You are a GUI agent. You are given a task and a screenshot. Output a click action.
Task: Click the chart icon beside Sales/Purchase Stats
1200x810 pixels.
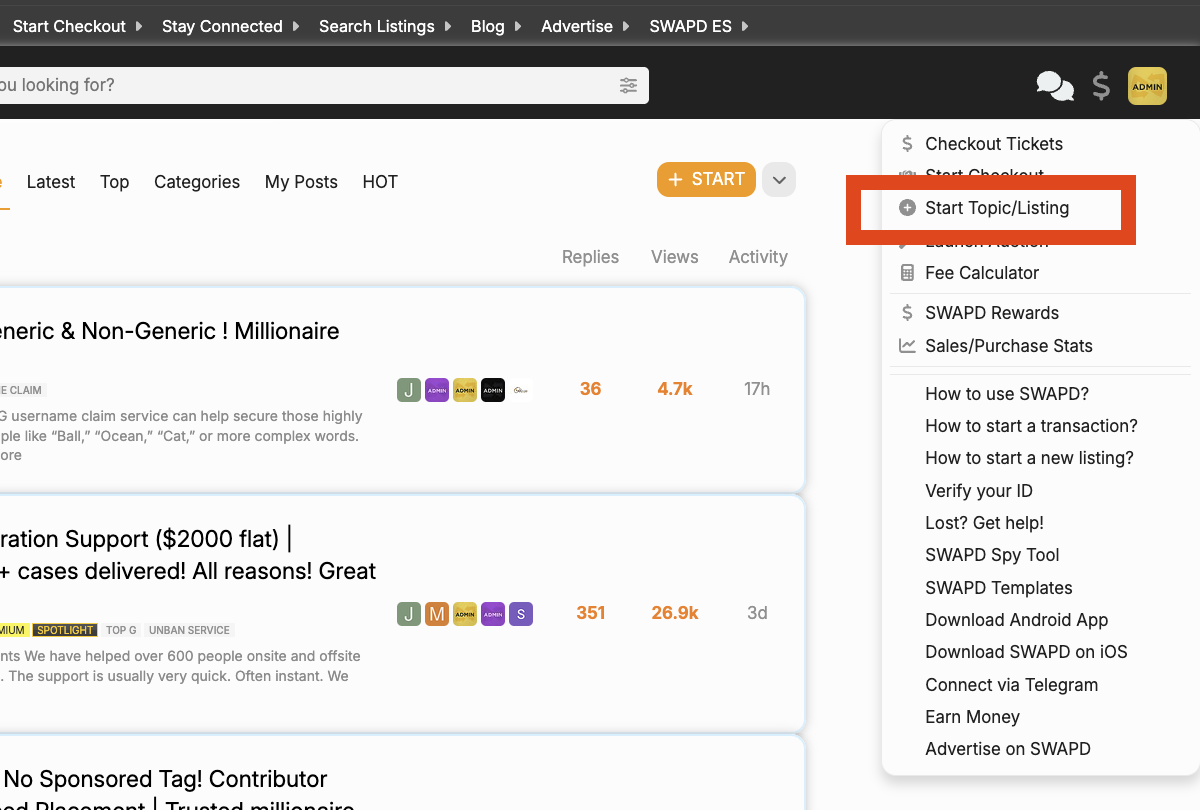pos(907,346)
